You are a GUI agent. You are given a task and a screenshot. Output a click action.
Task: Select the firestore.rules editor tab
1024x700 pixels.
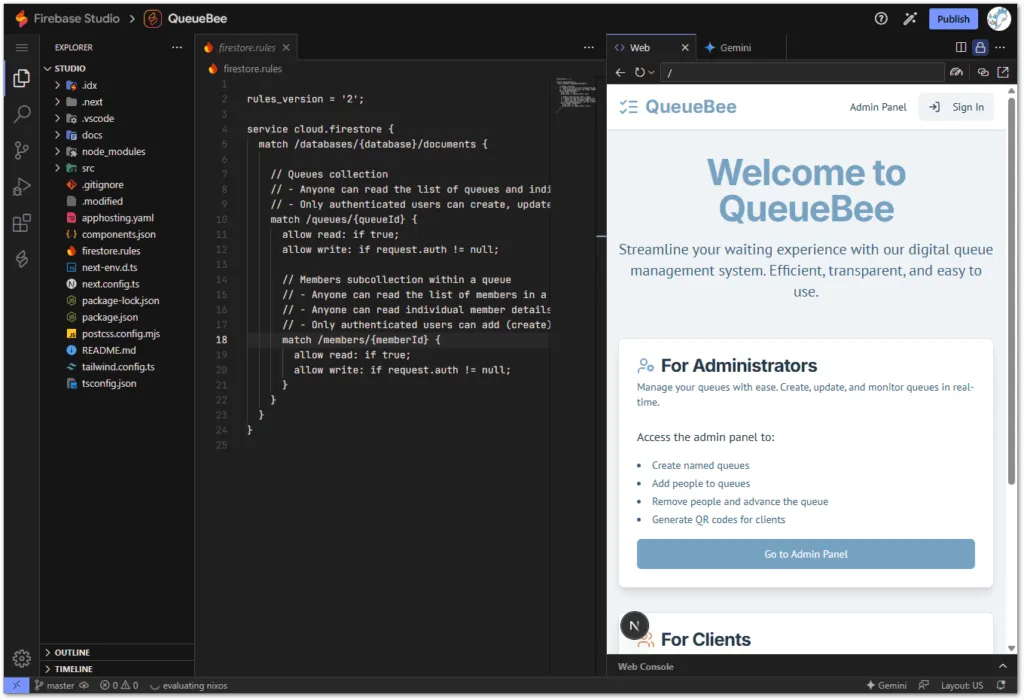[247, 47]
